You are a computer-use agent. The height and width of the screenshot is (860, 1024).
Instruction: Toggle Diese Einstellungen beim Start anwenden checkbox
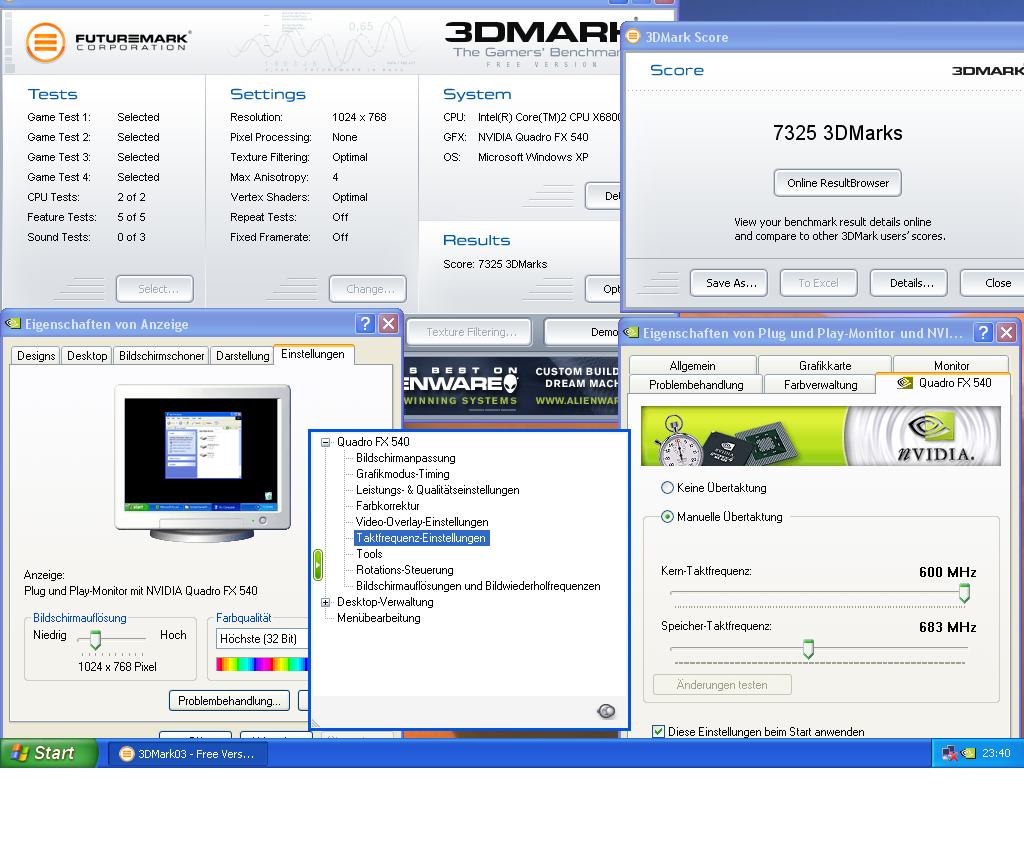[658, 731]
